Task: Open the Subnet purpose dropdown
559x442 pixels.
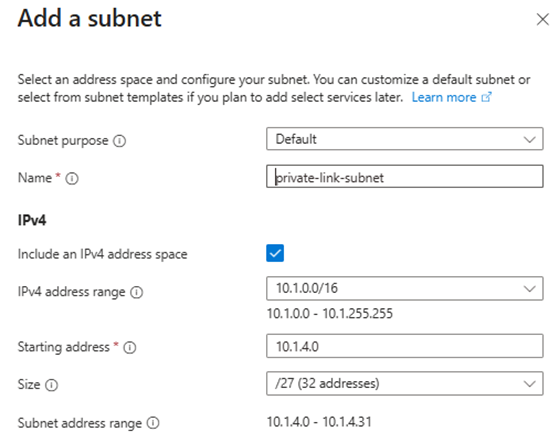Action: point(405,139)
